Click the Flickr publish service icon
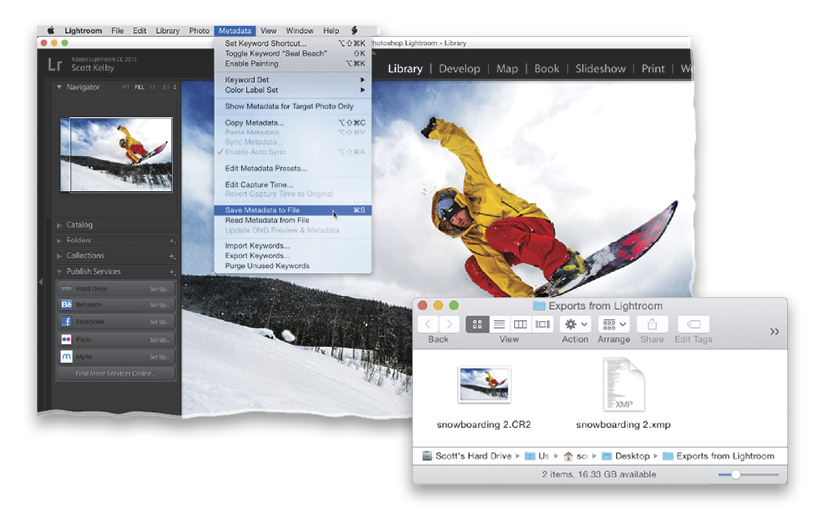Screen dimensions: 825x520 tap(66, 339)
